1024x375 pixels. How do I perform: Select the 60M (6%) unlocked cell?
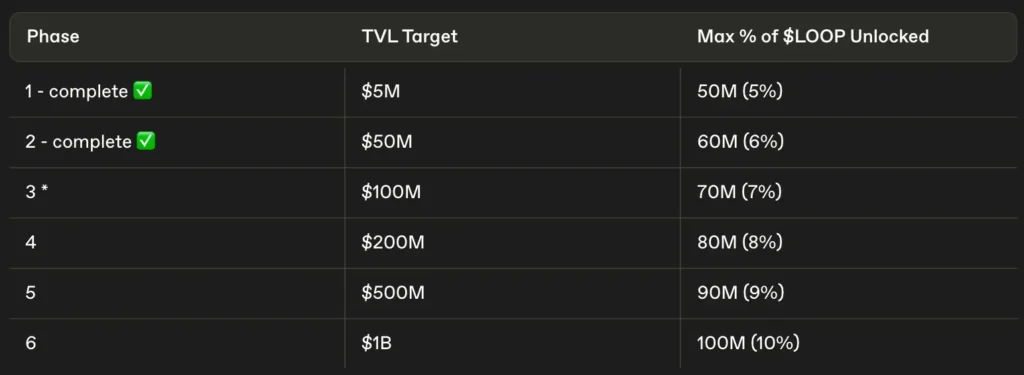pos(848,142)
